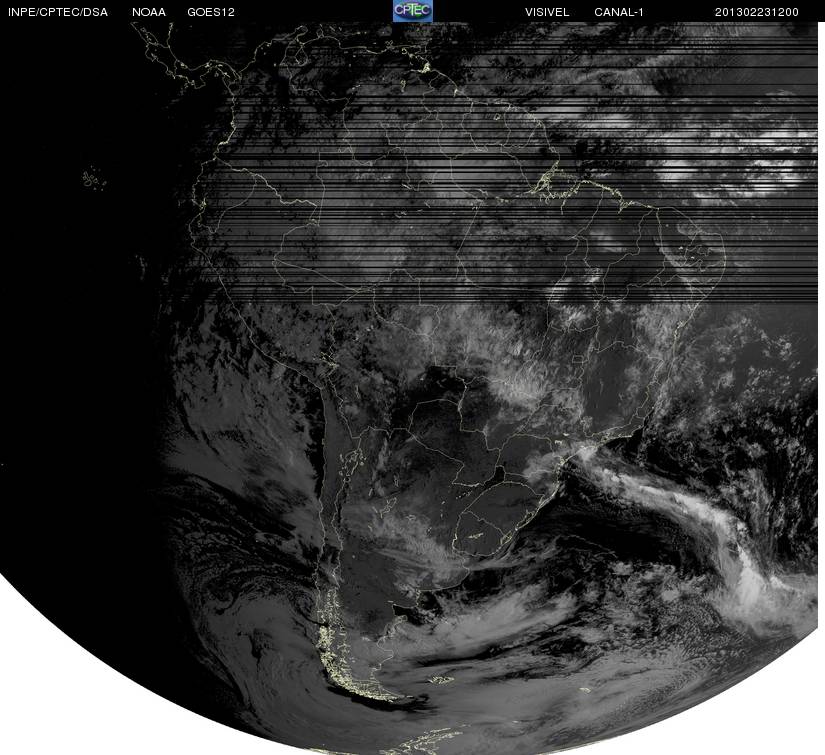Click the GOES12 satellite label
This screenshot has width=825, height=755.
click(x=211, y=12)
